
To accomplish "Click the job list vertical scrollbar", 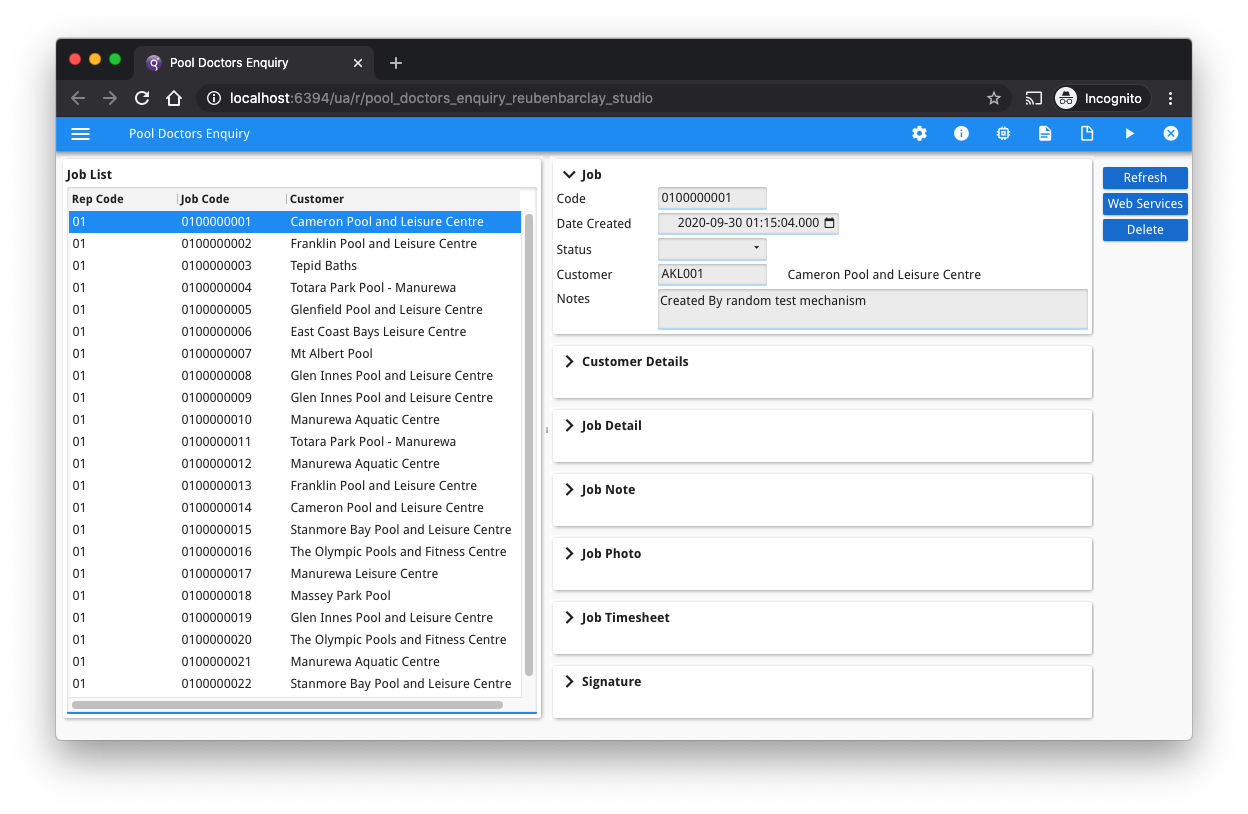I will click(529, 445).
